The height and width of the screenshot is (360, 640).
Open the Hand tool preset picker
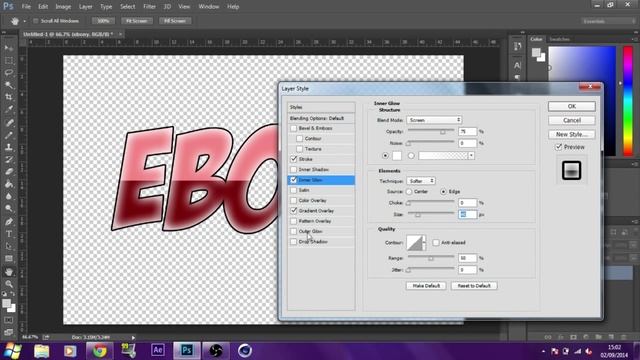coord(24,21)
